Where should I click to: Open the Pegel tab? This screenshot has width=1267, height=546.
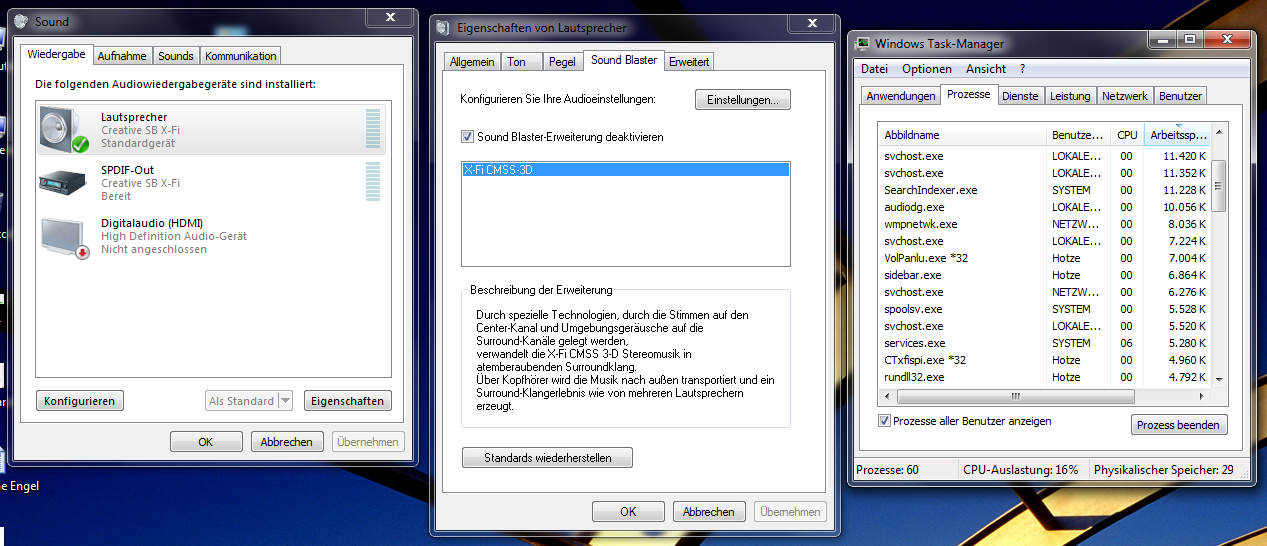pyautogui.click(x=562, y=62)
